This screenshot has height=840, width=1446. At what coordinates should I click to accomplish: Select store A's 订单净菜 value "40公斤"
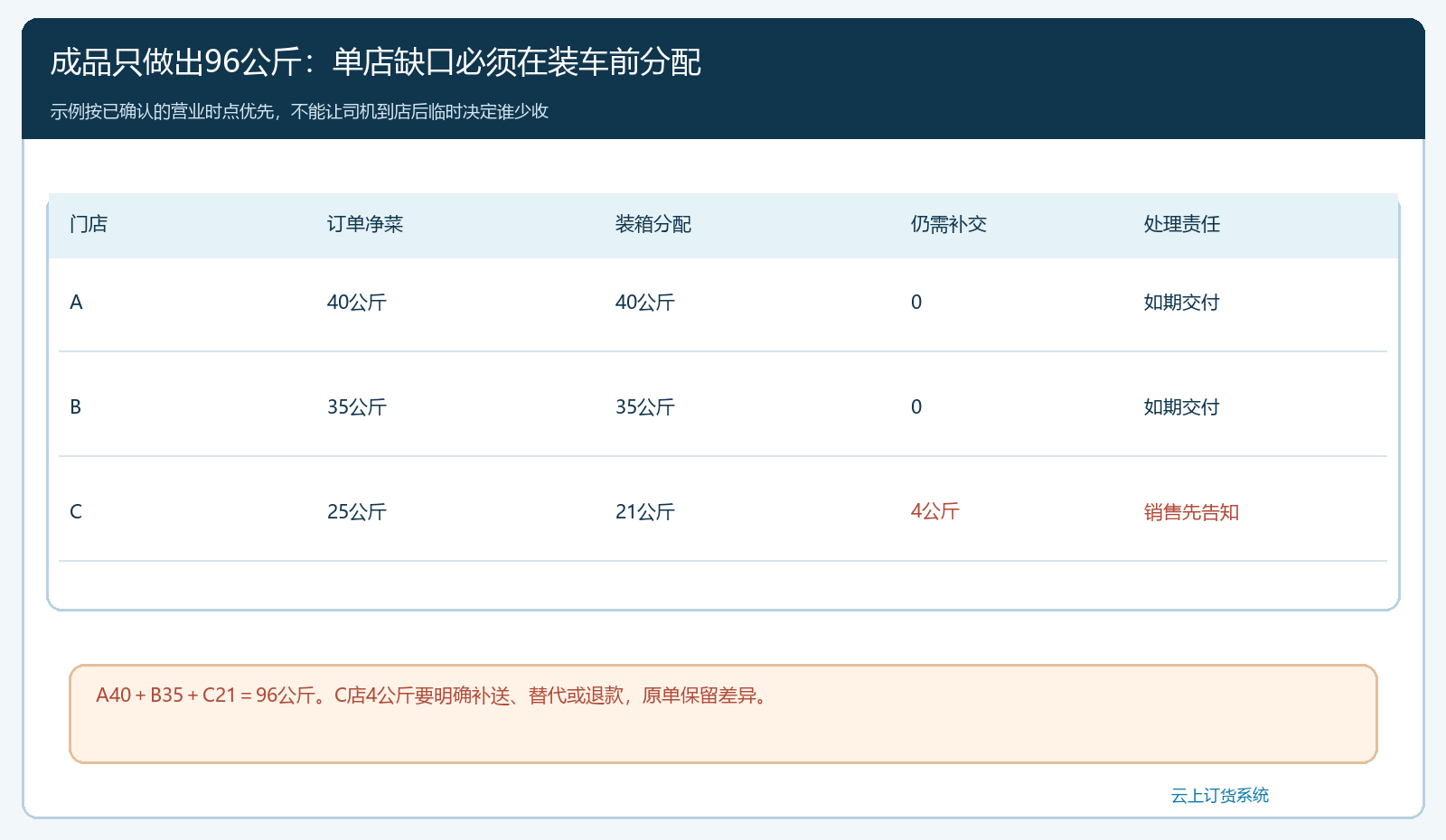pyautogui.click(x=357, y=303)
